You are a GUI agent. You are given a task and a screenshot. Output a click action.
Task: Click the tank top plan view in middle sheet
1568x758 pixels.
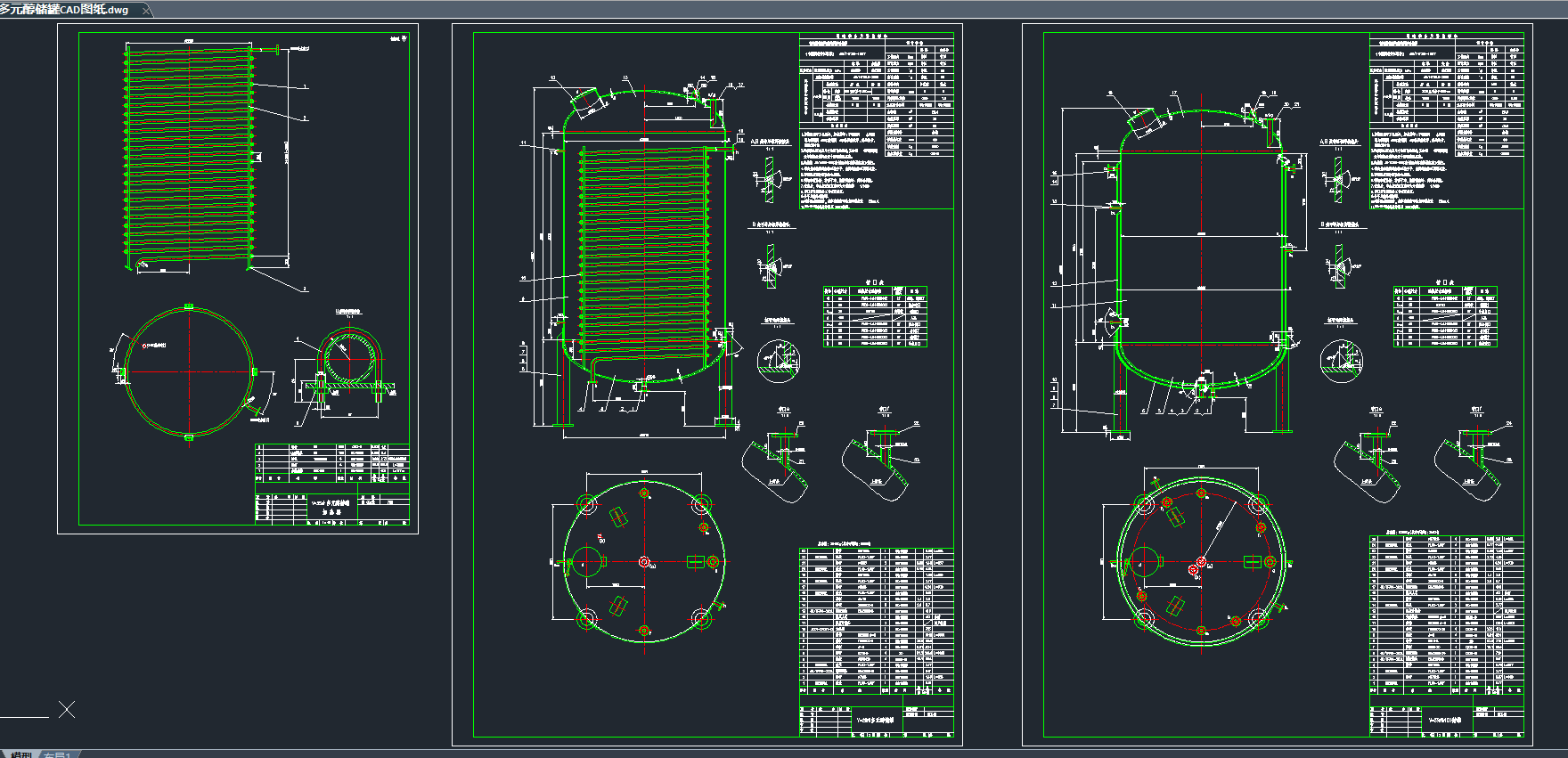pyautogui.click(x=644, y=561)
